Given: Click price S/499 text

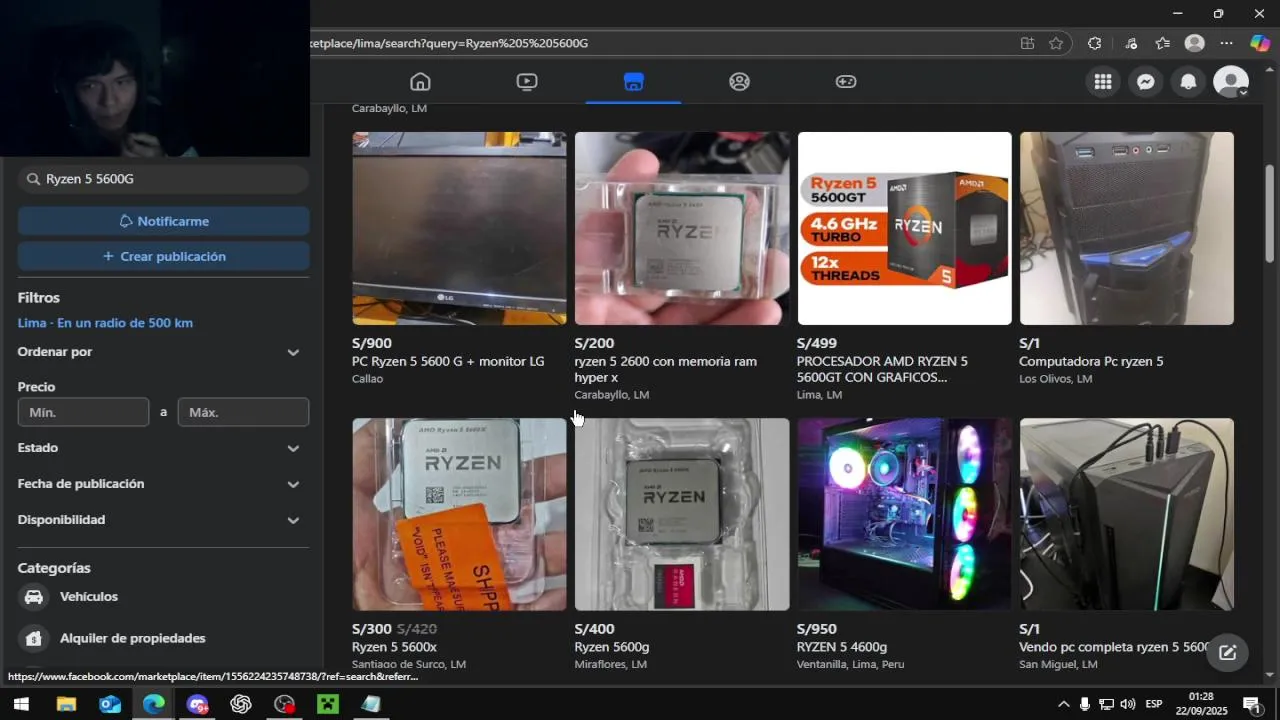Looking at the screenshot, I should pyautogui.click(x=817, y=343).
